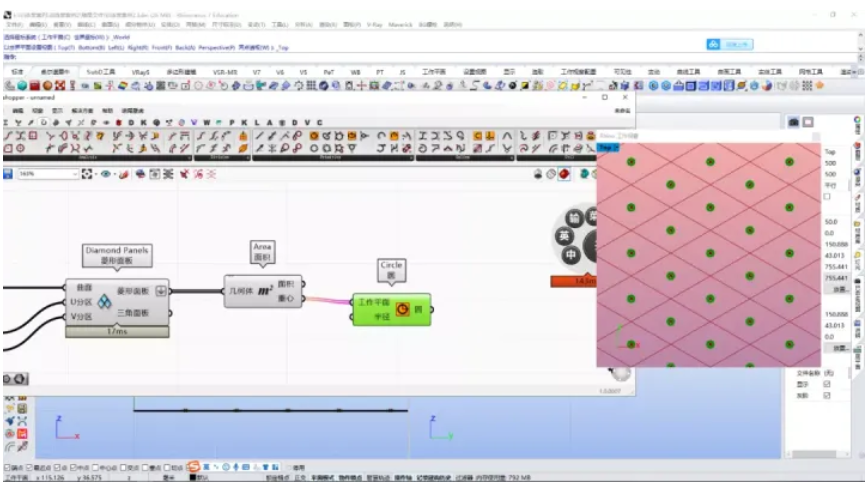Click the 17ms profiler bar under Diamond Panels
866x482 pixels.
pos(117,331)
